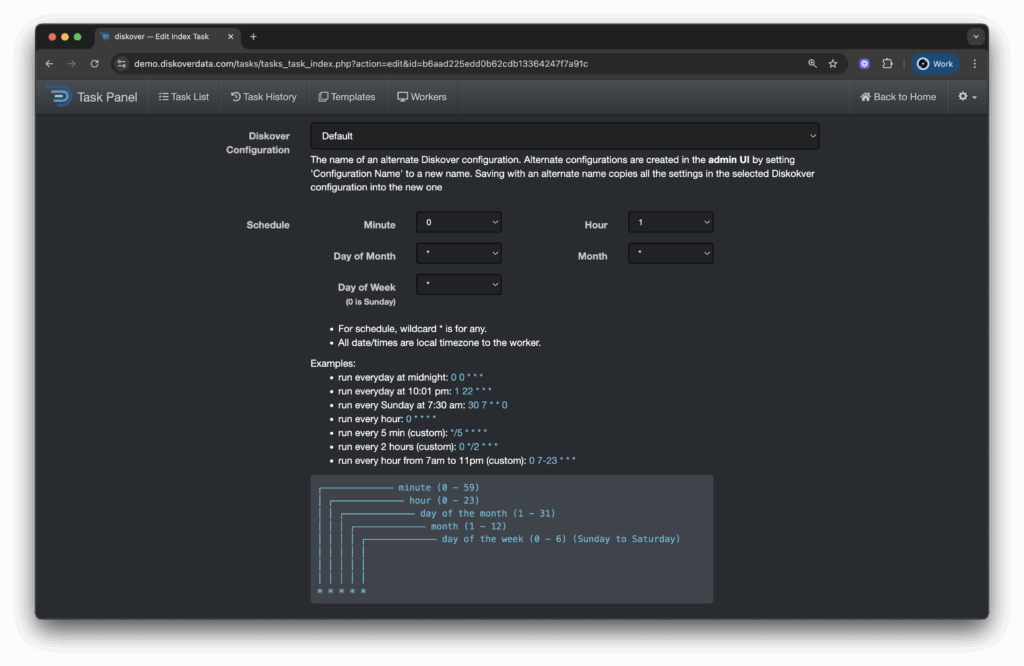Click the "0 7-23 * * *" example
1024x666 pixels.
(552, 460)
